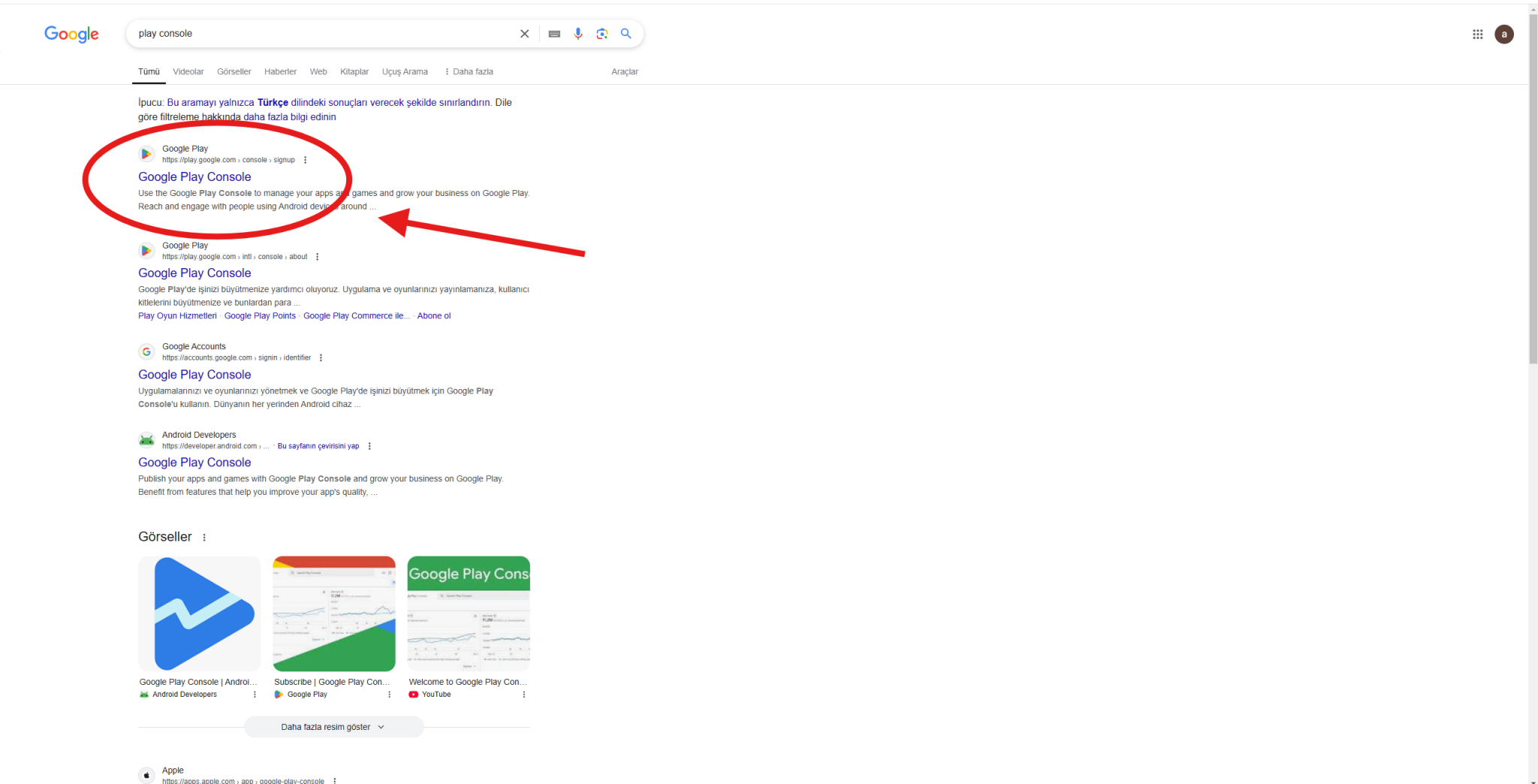1538x784 pixels.
Task: Open the Araçlar search tools
Action: [x=624, y=72]
